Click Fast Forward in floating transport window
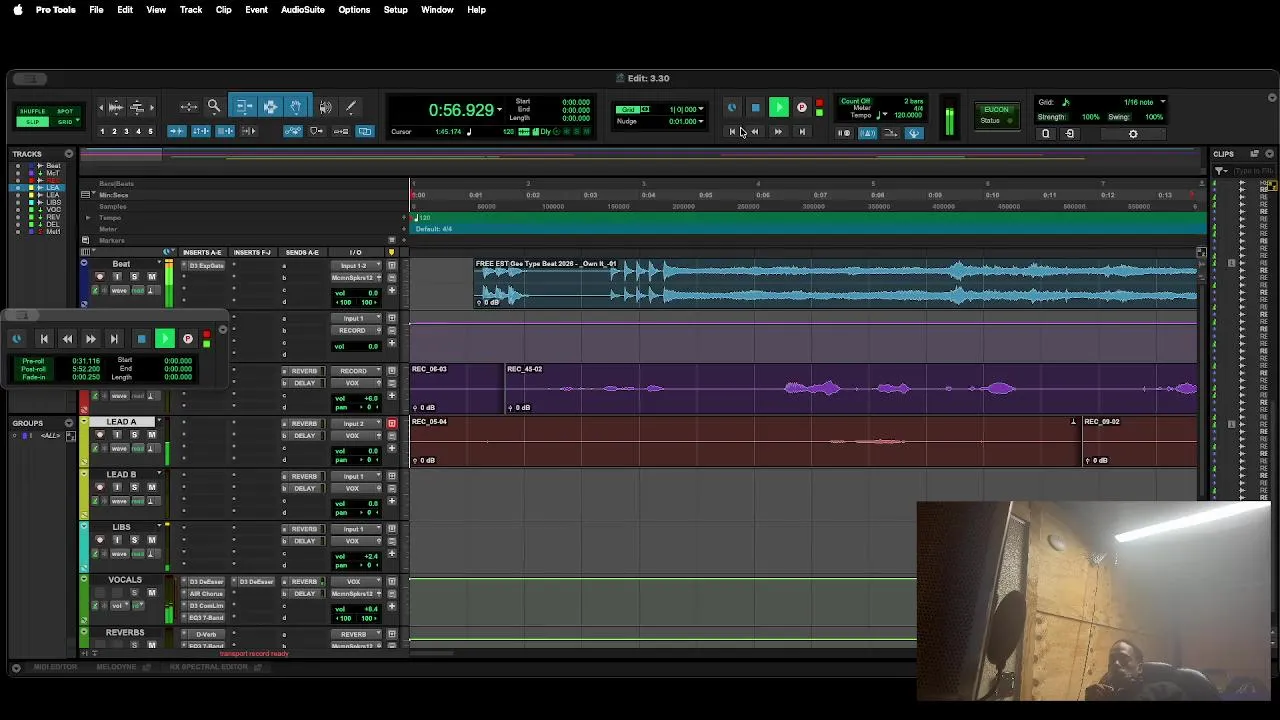Viewport: 1280px width, 720px height. 90,339
